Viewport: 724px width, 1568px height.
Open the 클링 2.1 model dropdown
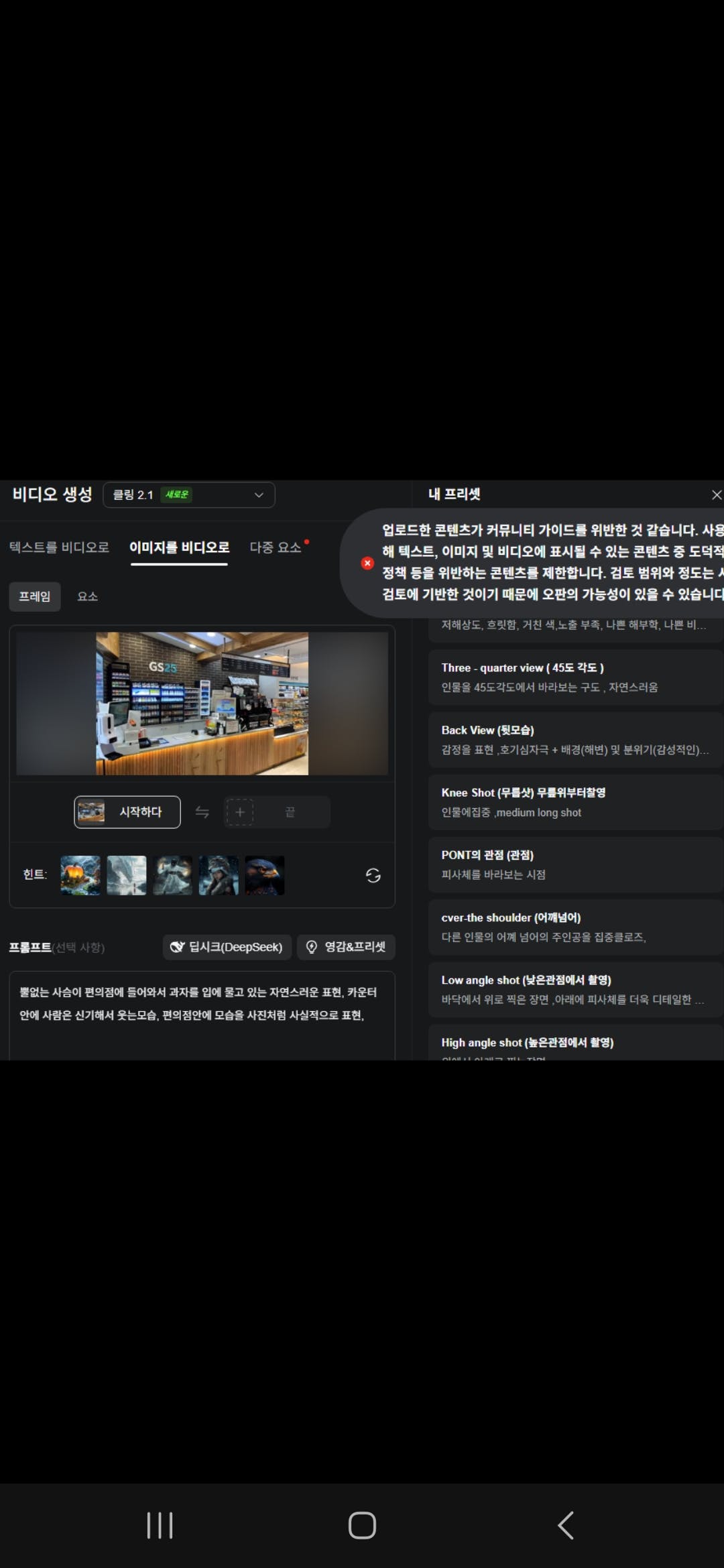pos(188,495)
